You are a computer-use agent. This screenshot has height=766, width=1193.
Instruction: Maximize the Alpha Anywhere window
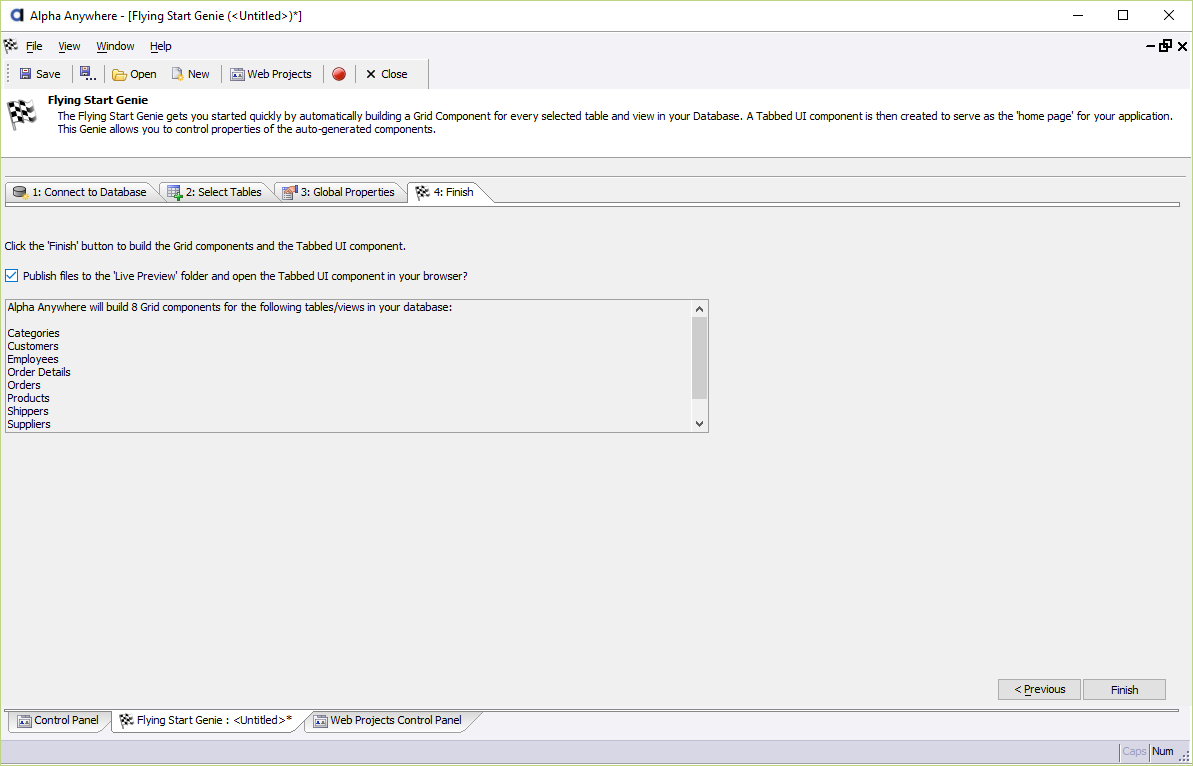[x=1123, y=15]
